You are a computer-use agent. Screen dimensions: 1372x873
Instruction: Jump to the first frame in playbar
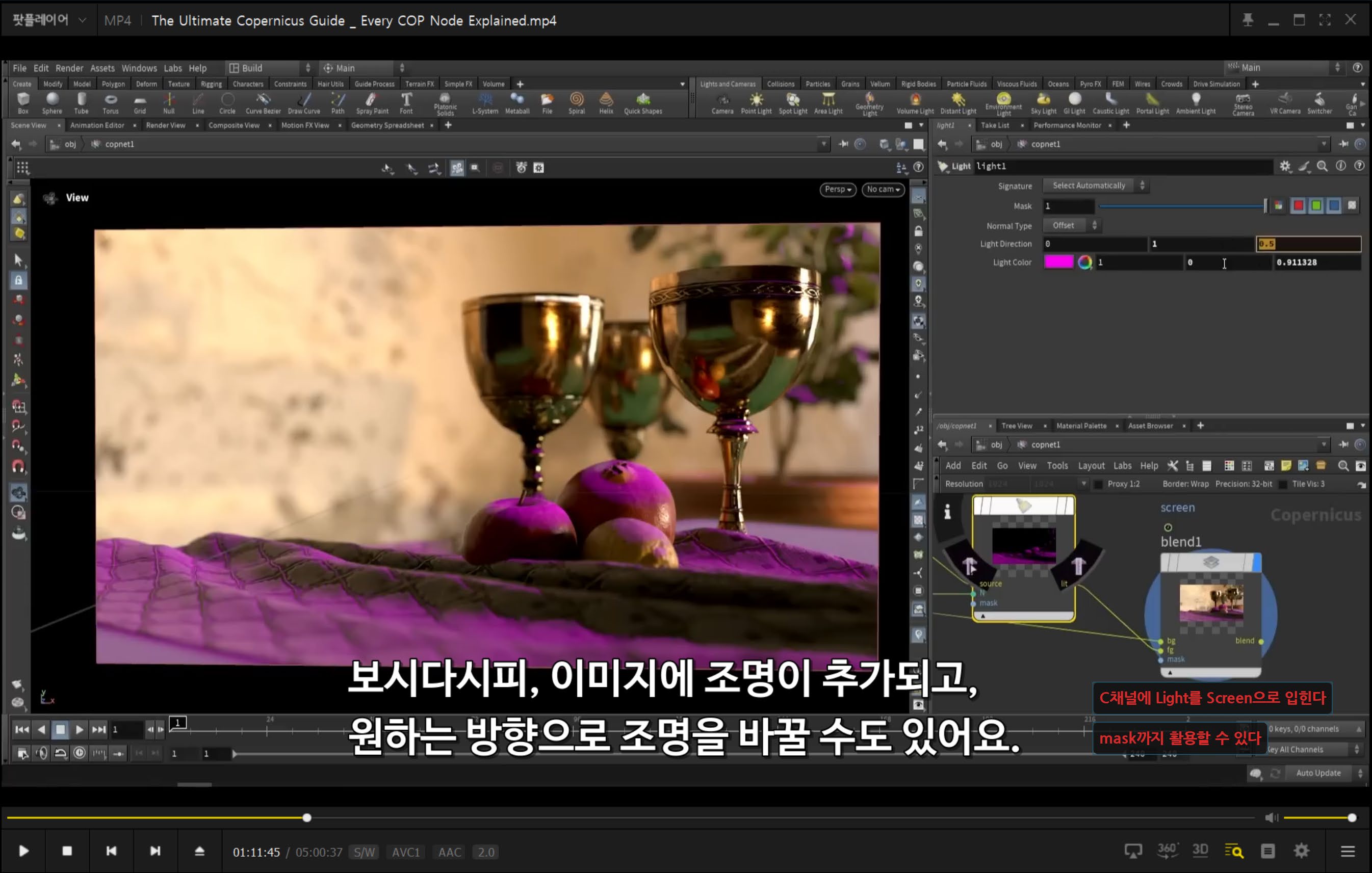[x=21, y=729]
